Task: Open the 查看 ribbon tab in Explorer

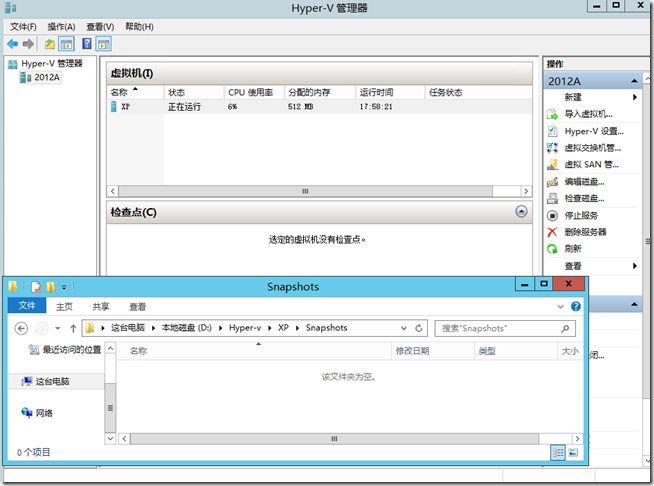Action: click(x=138, y=307)
